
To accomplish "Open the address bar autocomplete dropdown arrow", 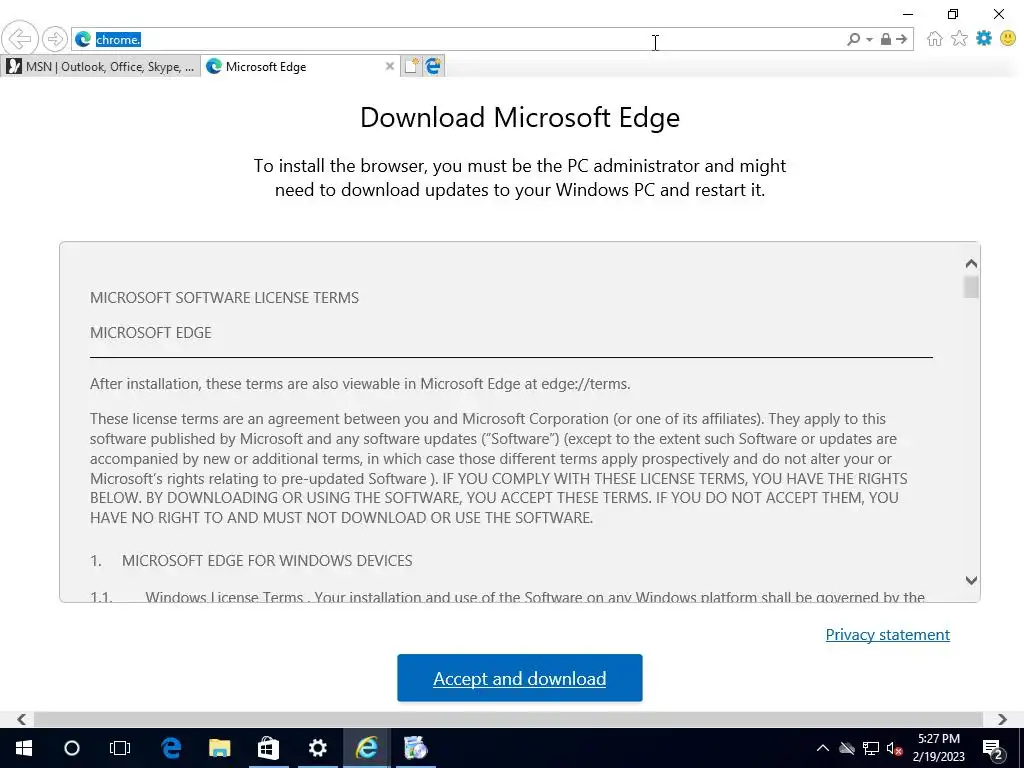I will pos(869,40).
